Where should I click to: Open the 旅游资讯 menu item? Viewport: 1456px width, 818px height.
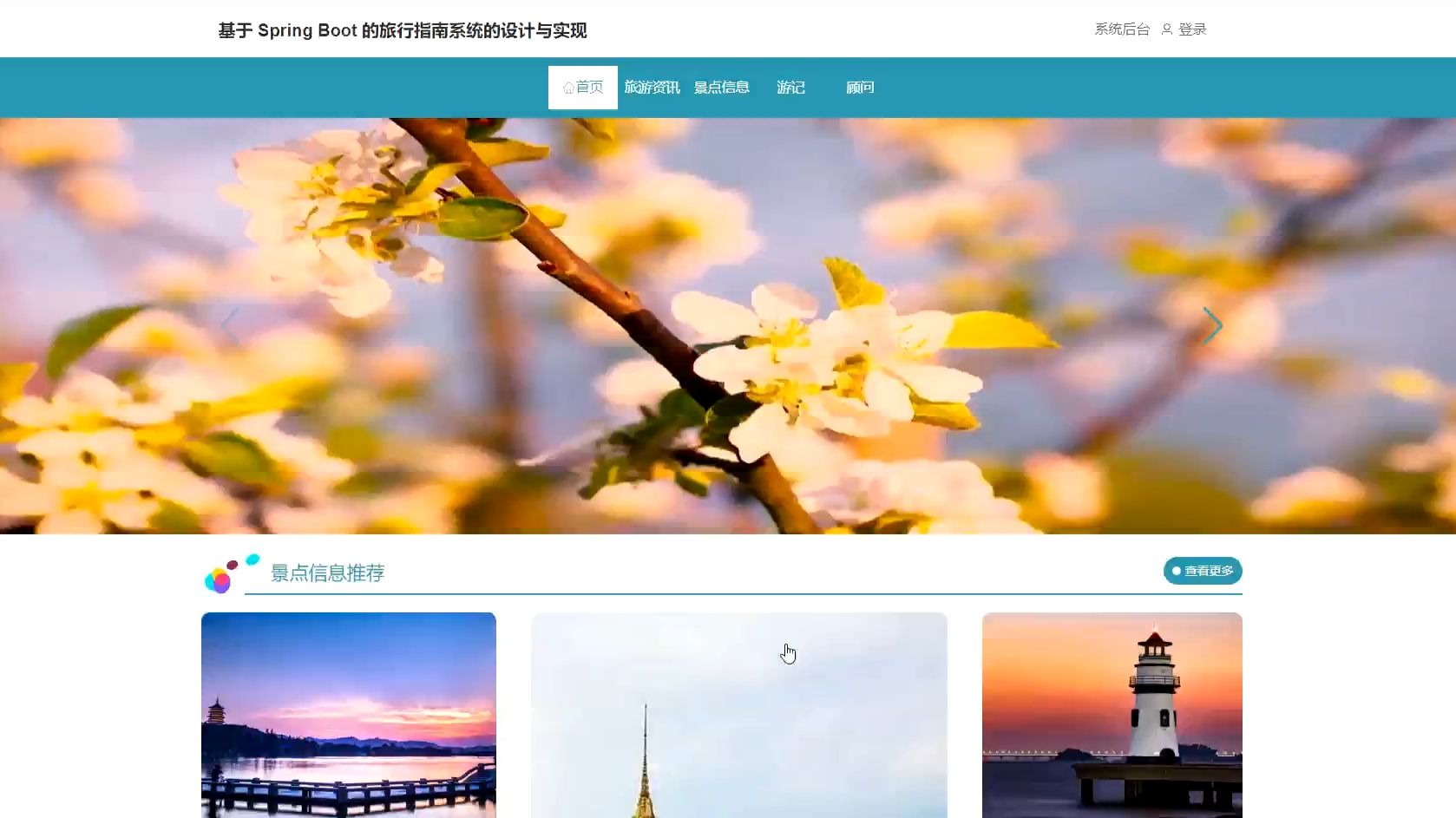(652, 88)
